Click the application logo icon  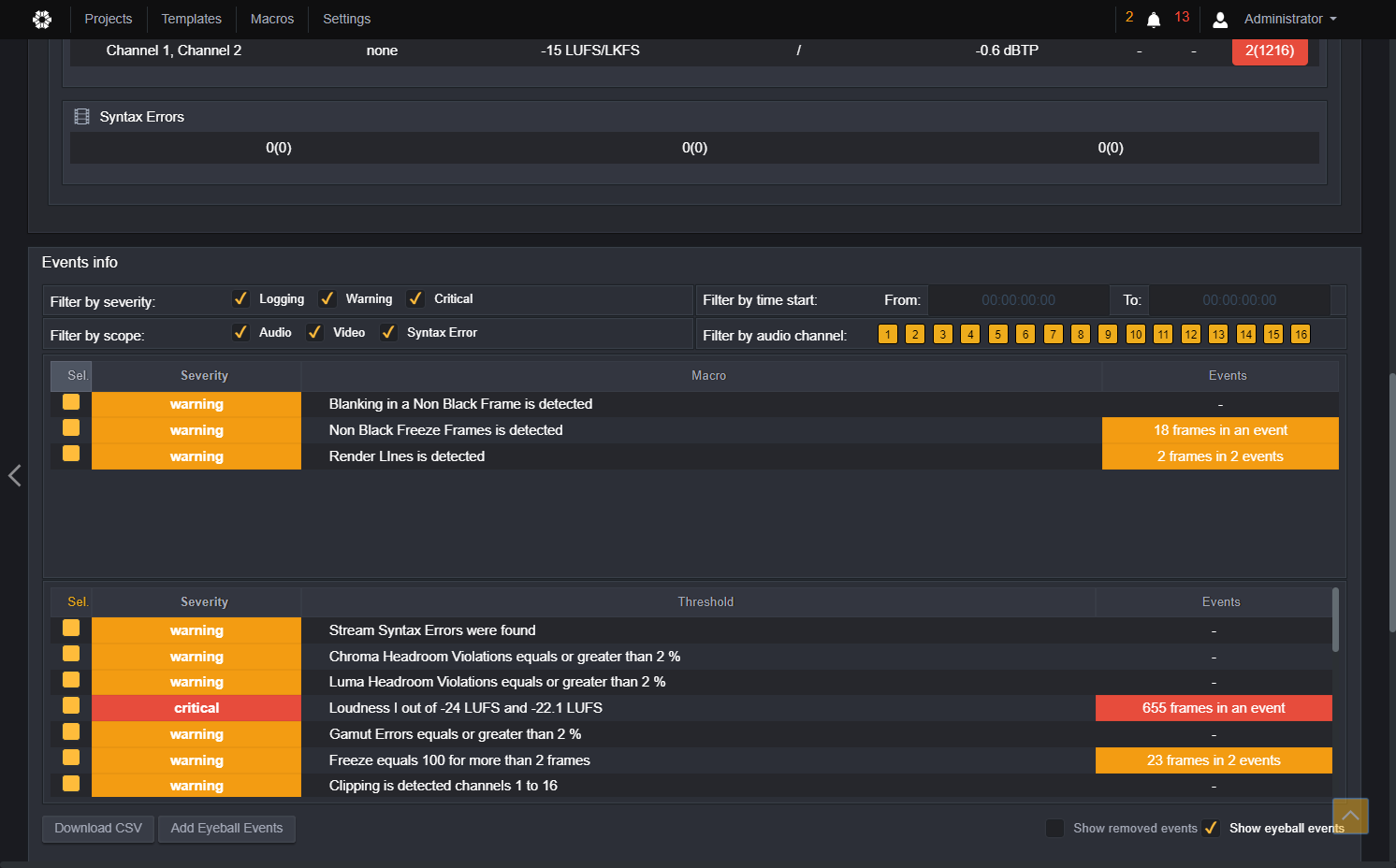[x=42, y=19]
